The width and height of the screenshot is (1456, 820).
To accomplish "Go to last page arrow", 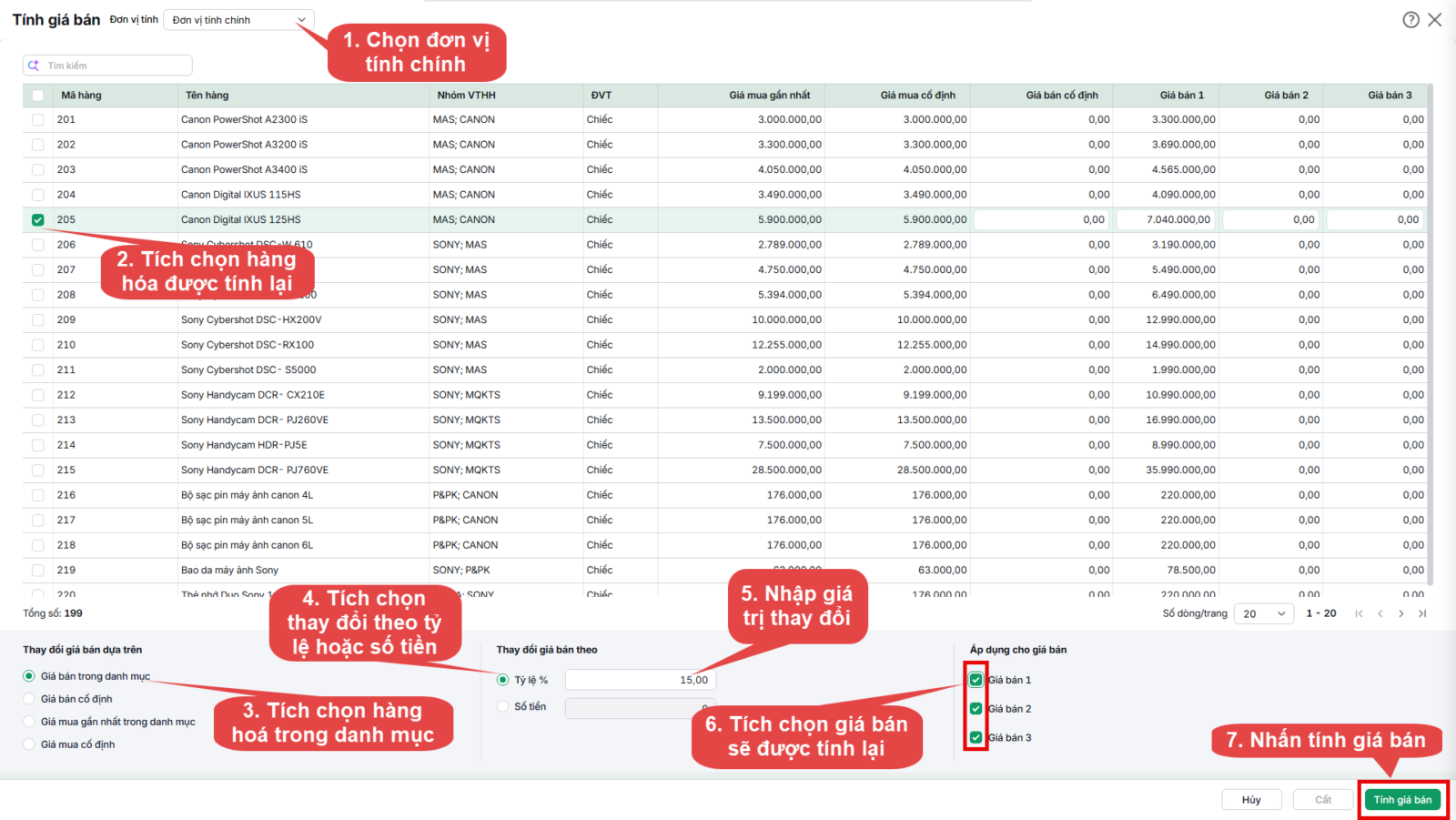I will pyautogui.click(x=1422, y=613).
